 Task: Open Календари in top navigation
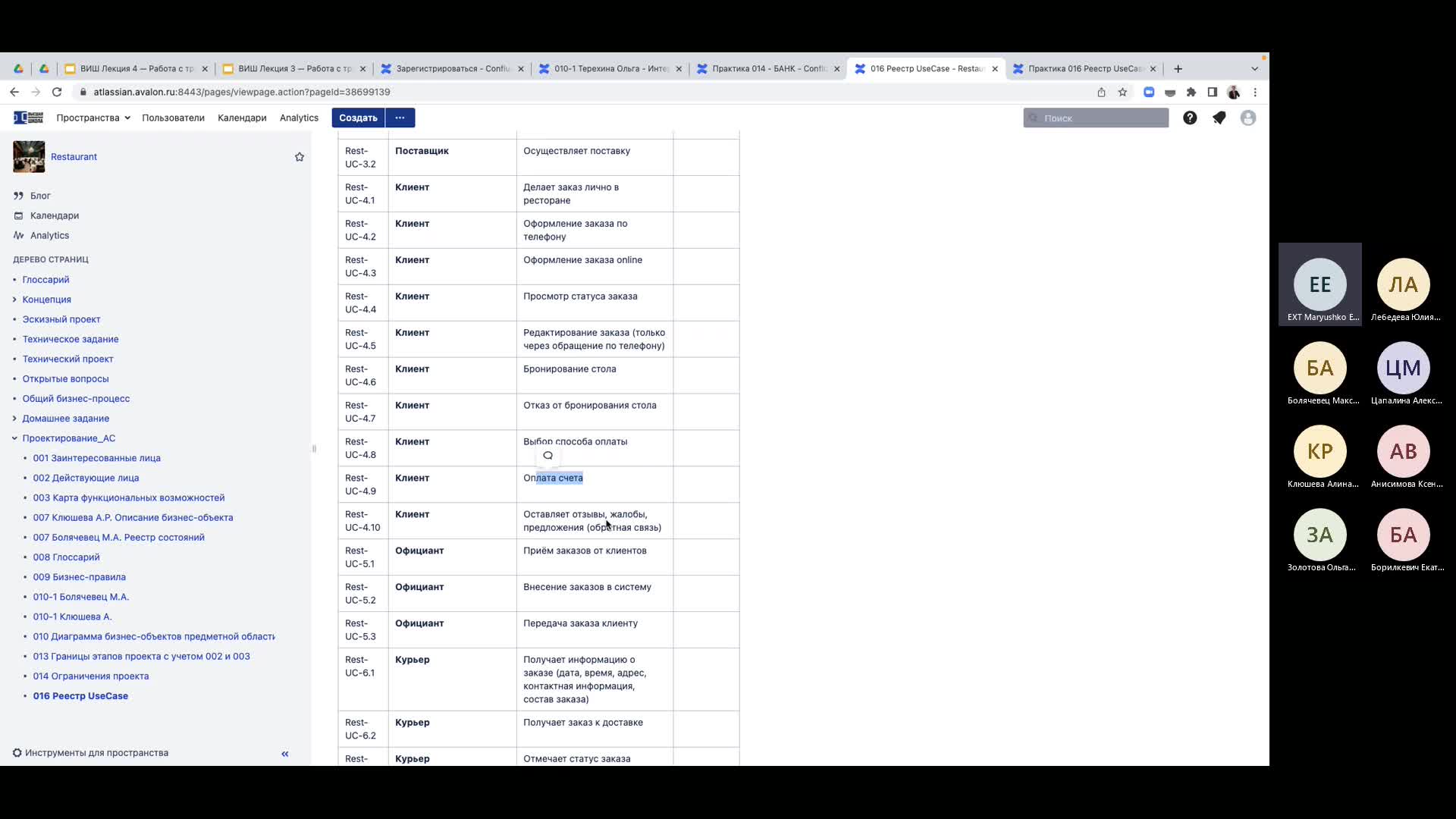(242, 118)
